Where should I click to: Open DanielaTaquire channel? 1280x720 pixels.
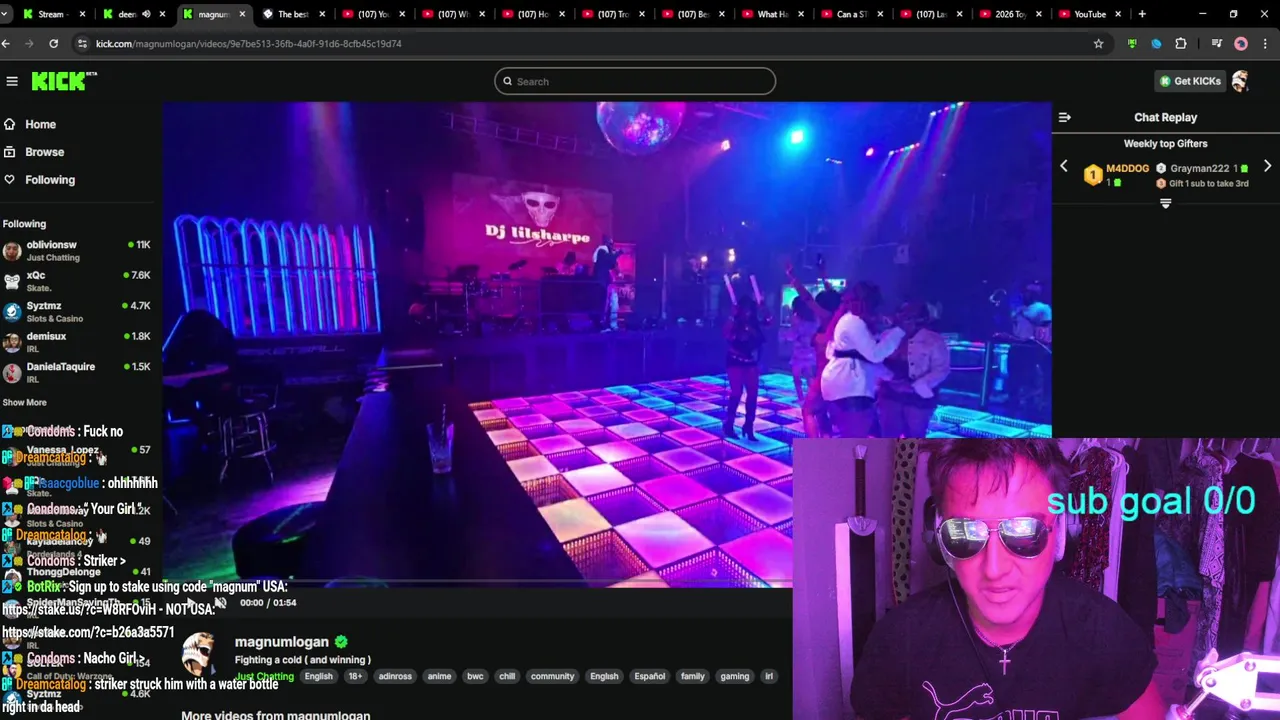click(77, 373)
